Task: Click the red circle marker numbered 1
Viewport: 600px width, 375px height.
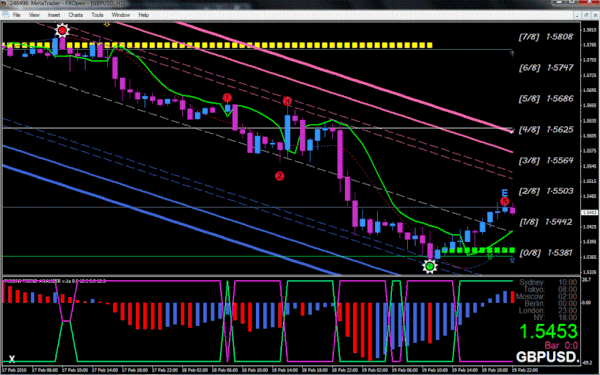Action: coord(227,98)
